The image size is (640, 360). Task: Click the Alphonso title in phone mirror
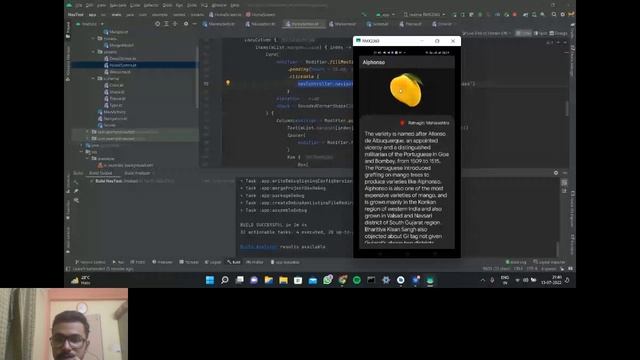click(x=374, y=62)
